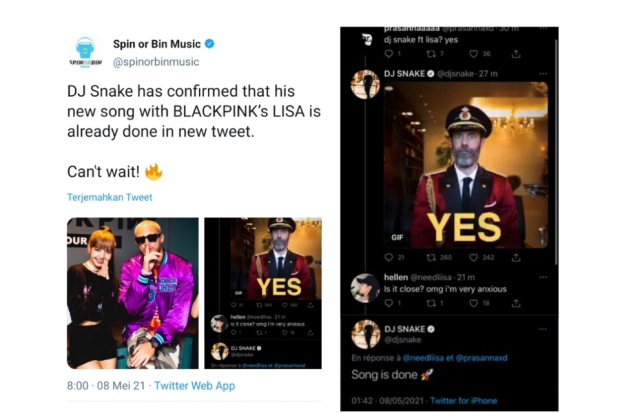620x413 pixels.
Task: Click the Terjemahkan Tweet link
Action: coord(110,197)
